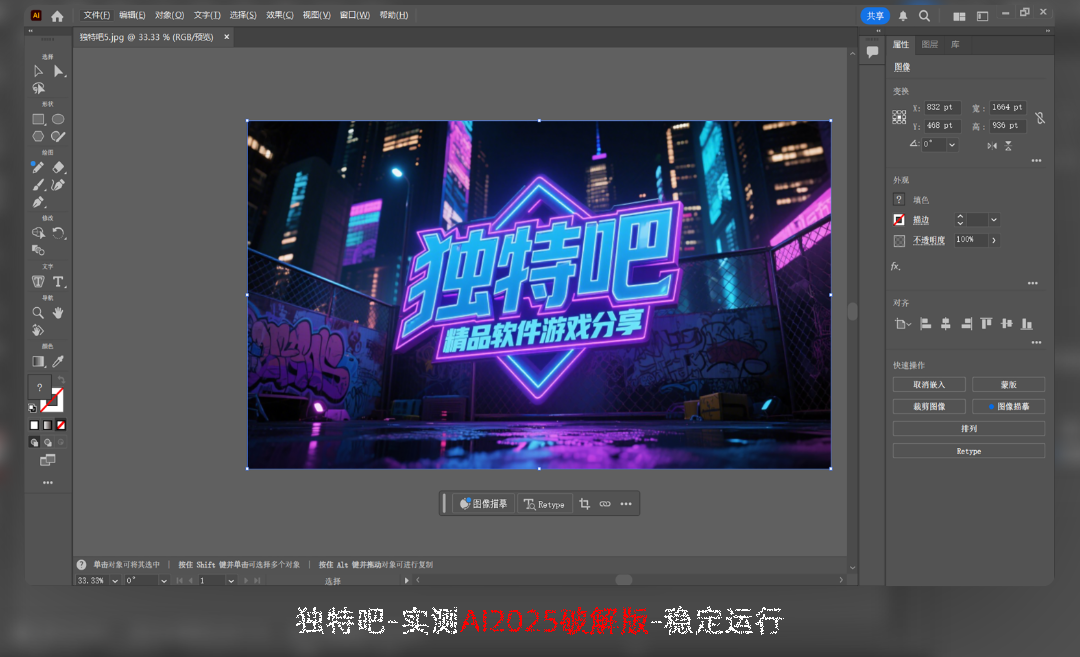Click the notification bell icon
This screenshot has width=1080, height=657.
[x=903, y=16]
